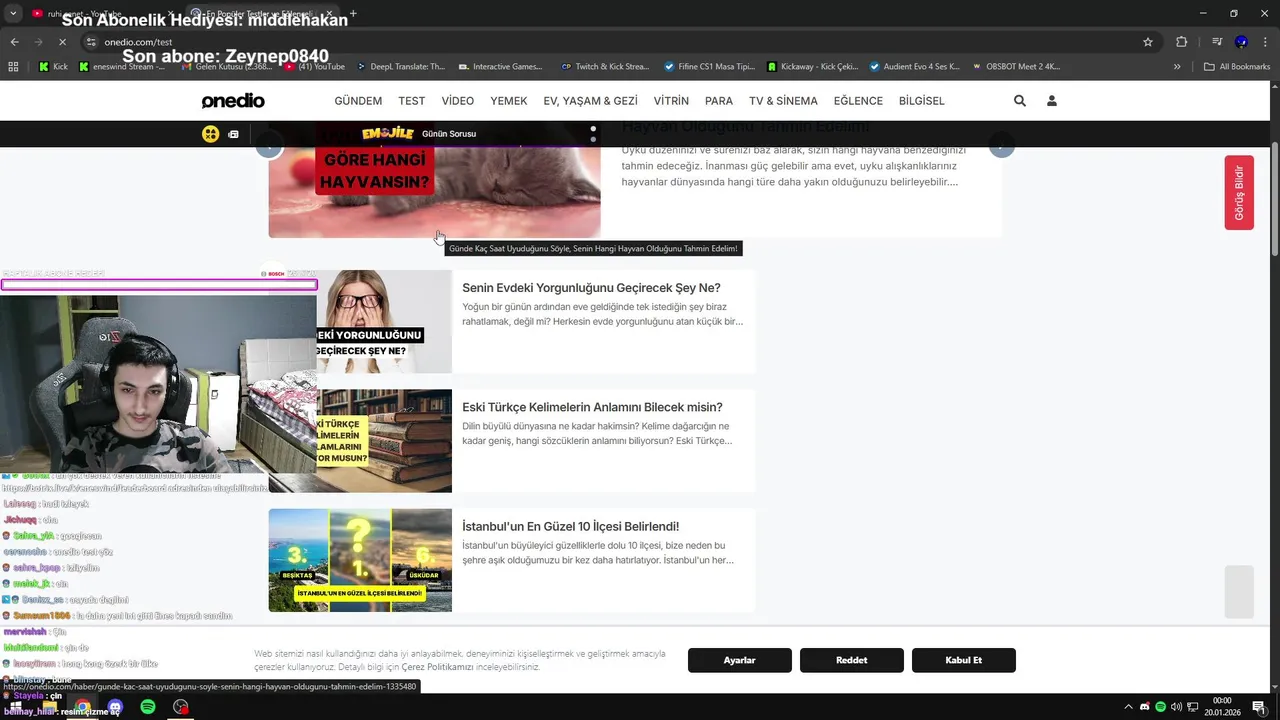Open Senin Evdeki Yorgunluğunu Geçirecek Şey Ne article
This screenshot has height=720, width=1280.
click(x=591, y=288)
